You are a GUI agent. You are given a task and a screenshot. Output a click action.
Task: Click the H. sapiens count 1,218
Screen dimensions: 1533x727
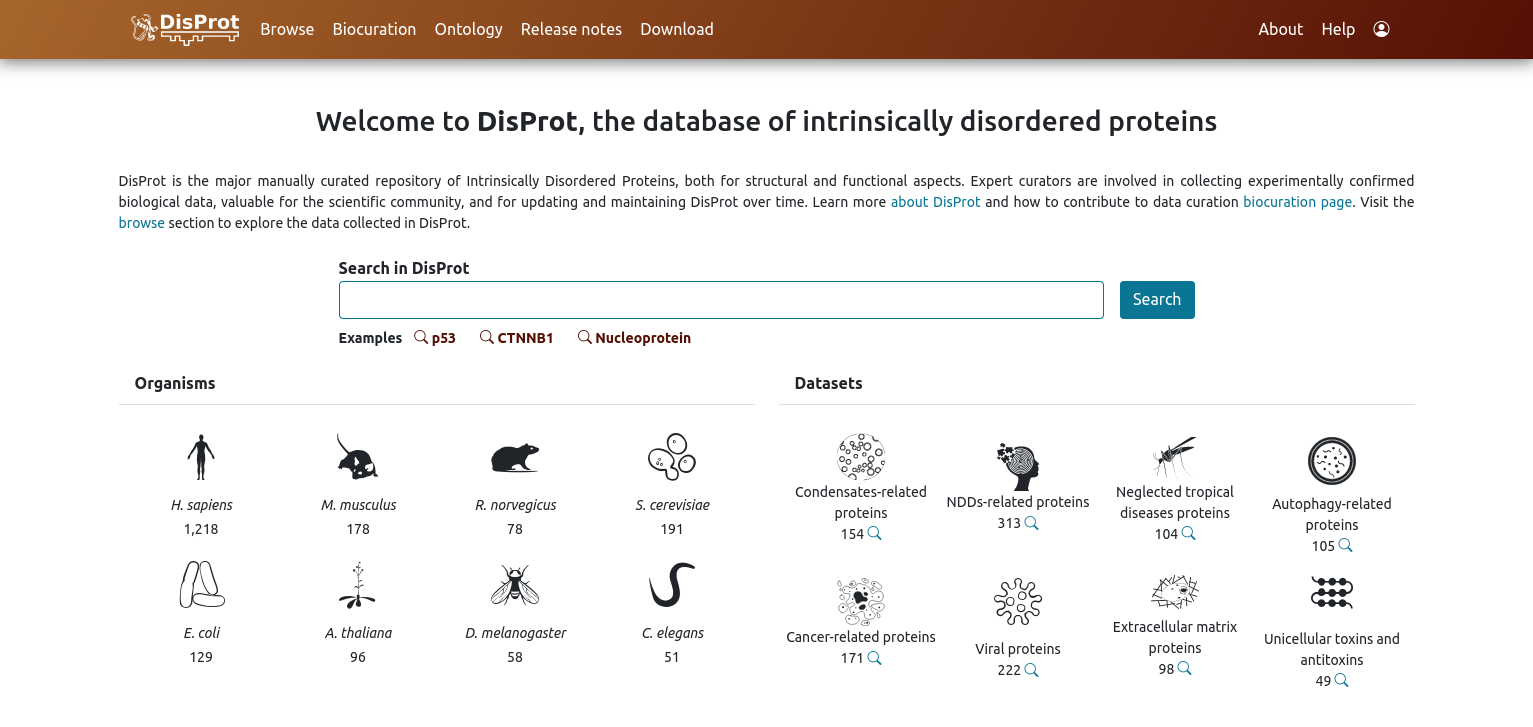click(201, 529)
